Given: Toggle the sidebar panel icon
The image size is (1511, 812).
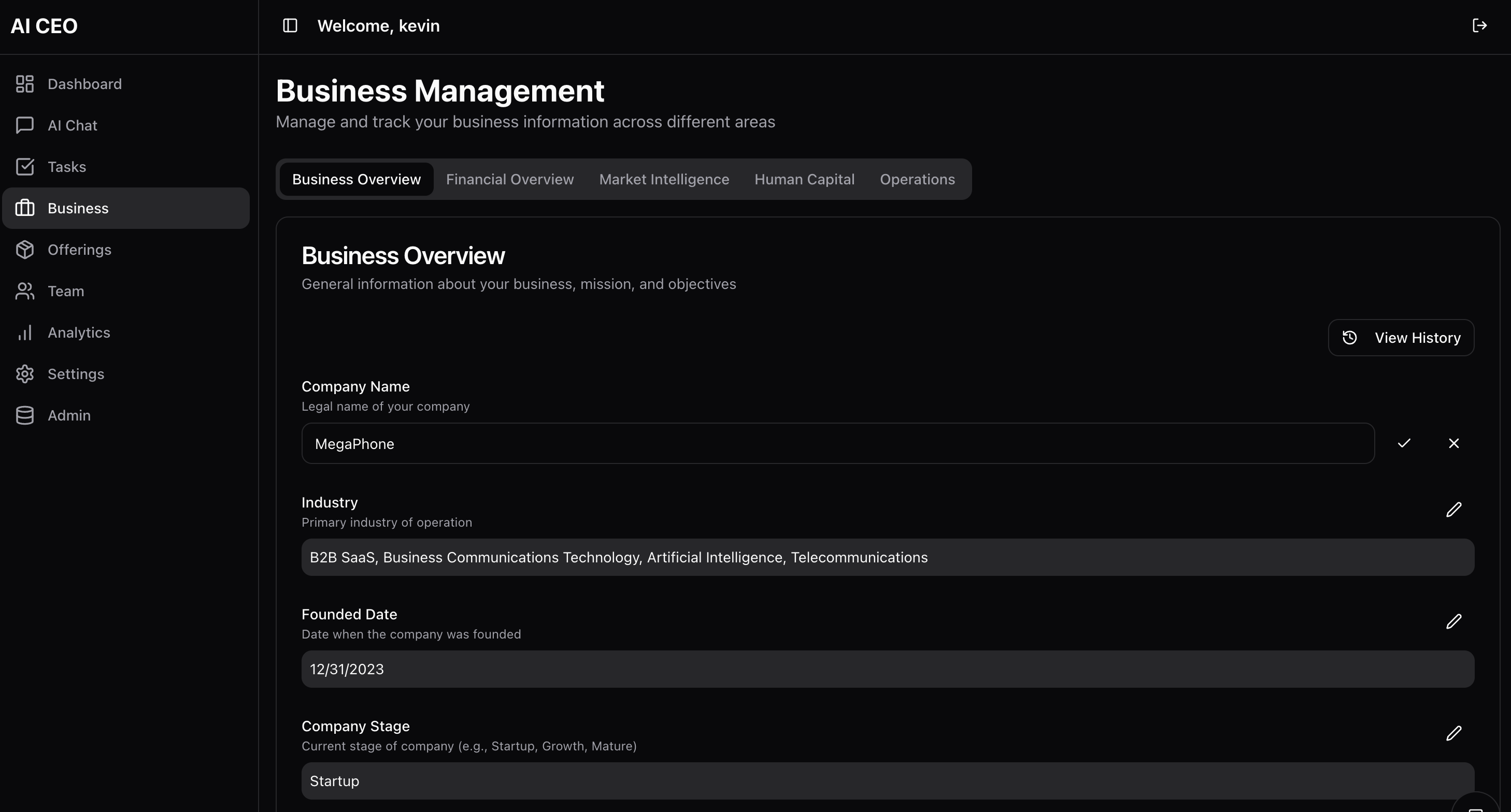Looking at the screenshot, I should point(290,26).
